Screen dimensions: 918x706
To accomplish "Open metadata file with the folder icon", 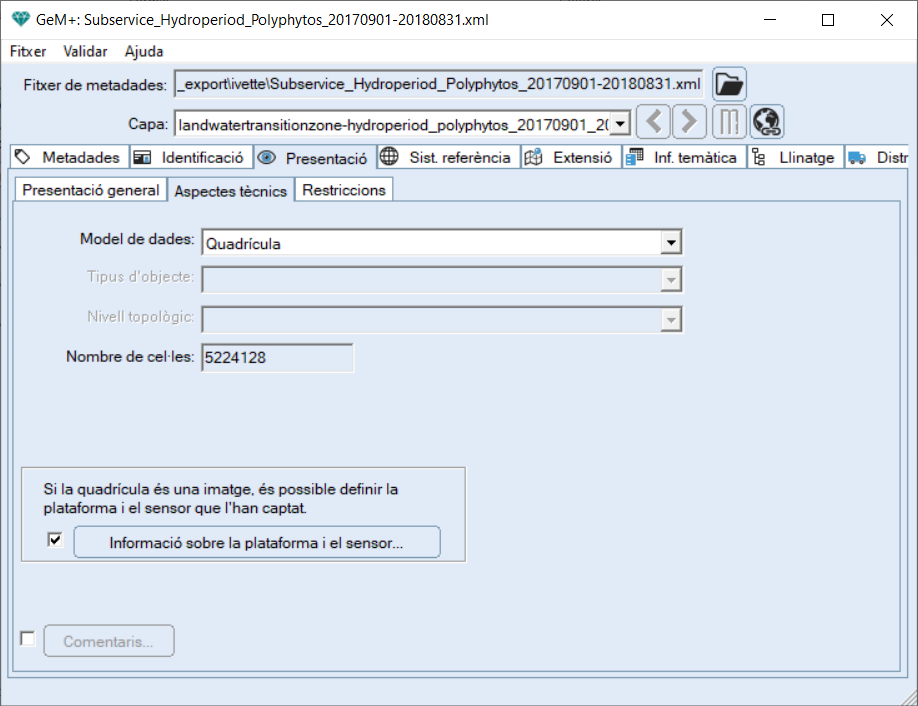I will [729, 84].
